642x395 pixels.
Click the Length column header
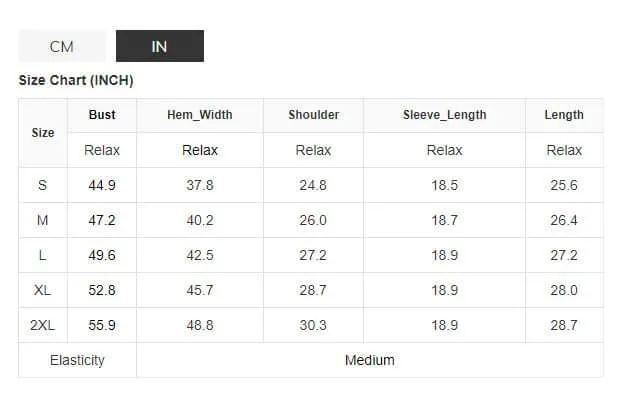click(x=564, y=115)
